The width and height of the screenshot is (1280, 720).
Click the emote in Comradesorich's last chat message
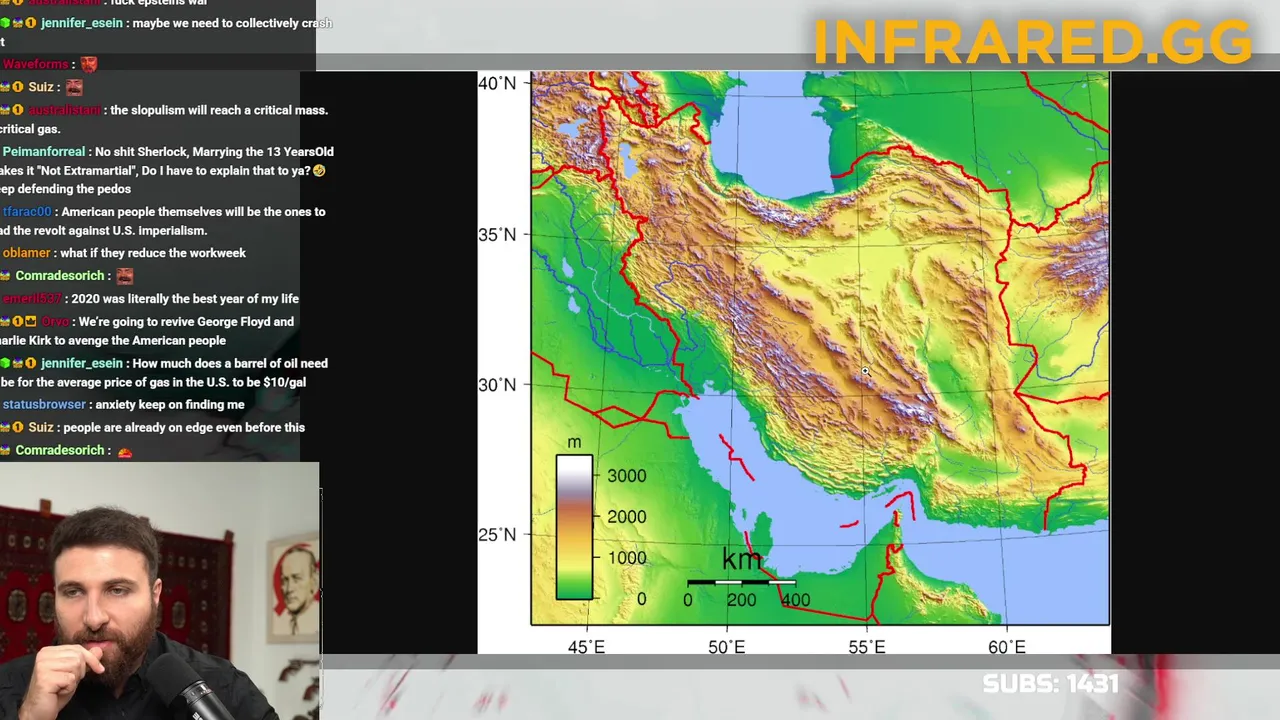pyautogui.click(x=125, y=452)
